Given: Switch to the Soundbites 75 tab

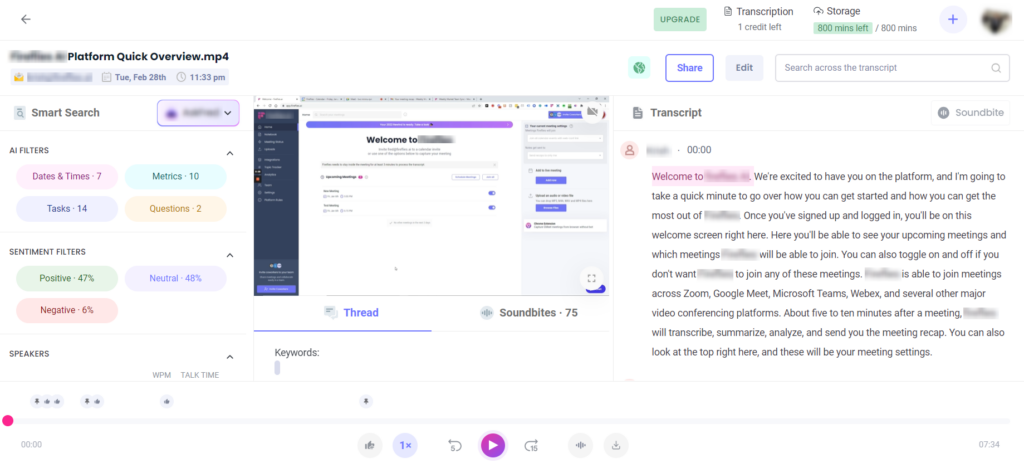Looking at the screenshot, I should point(529,313).
